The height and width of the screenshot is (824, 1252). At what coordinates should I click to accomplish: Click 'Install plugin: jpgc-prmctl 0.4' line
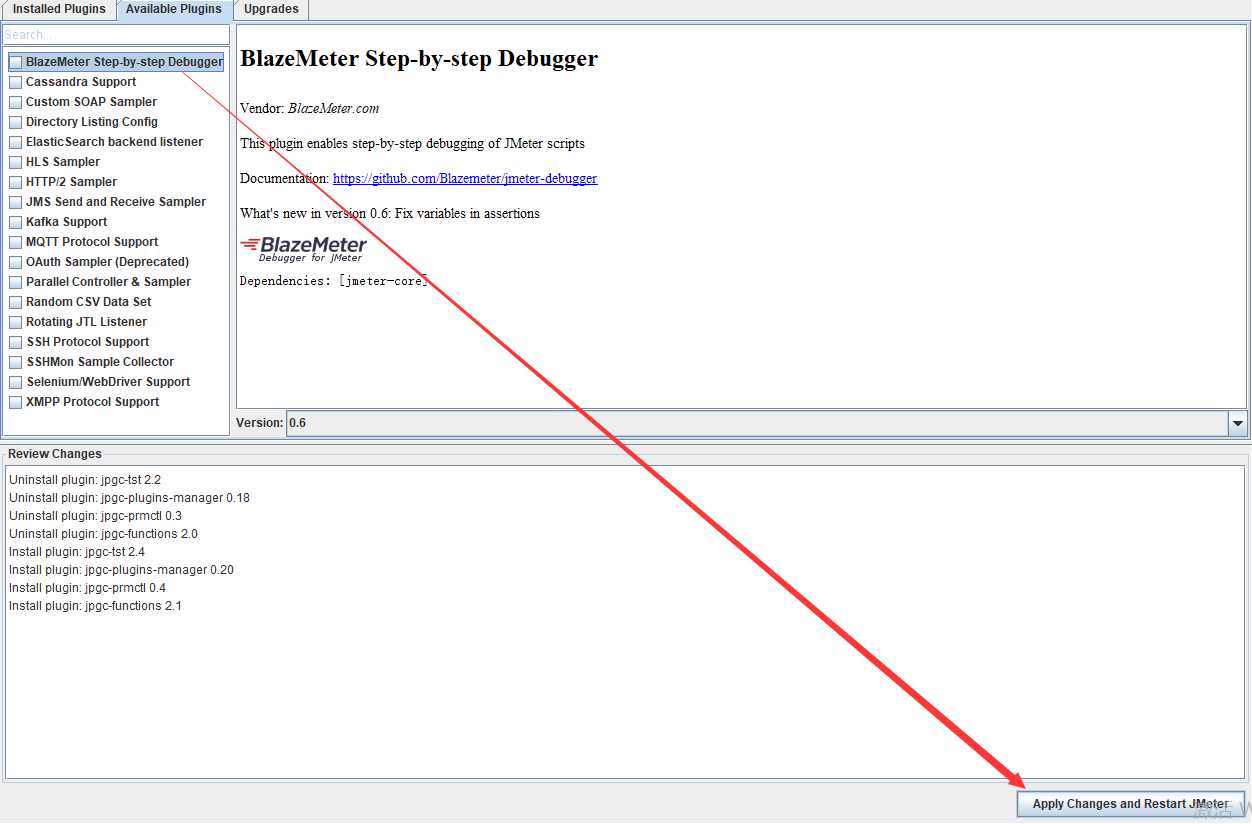[x=87, y=588]
